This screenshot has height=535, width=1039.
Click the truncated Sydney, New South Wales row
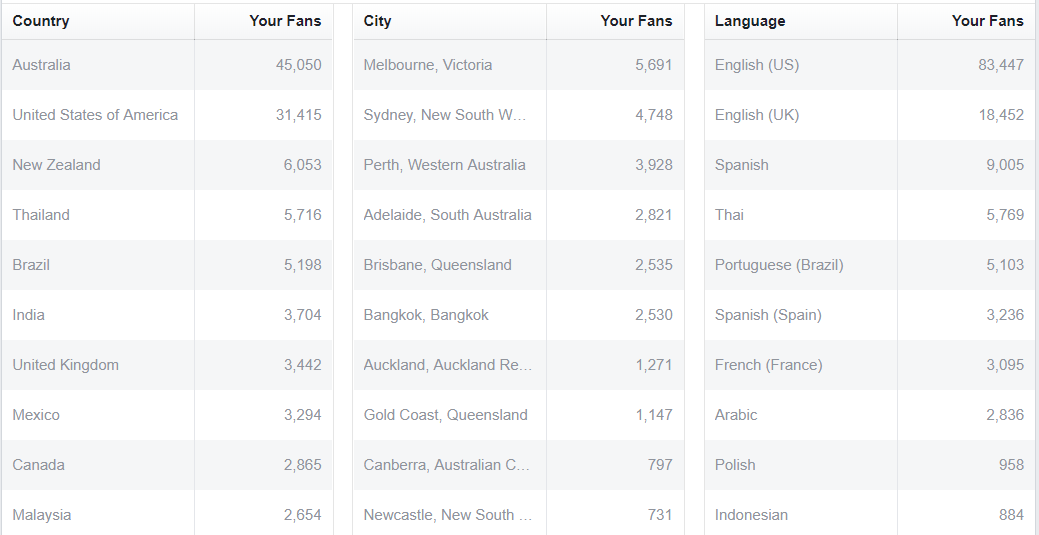tap(518, 115)
